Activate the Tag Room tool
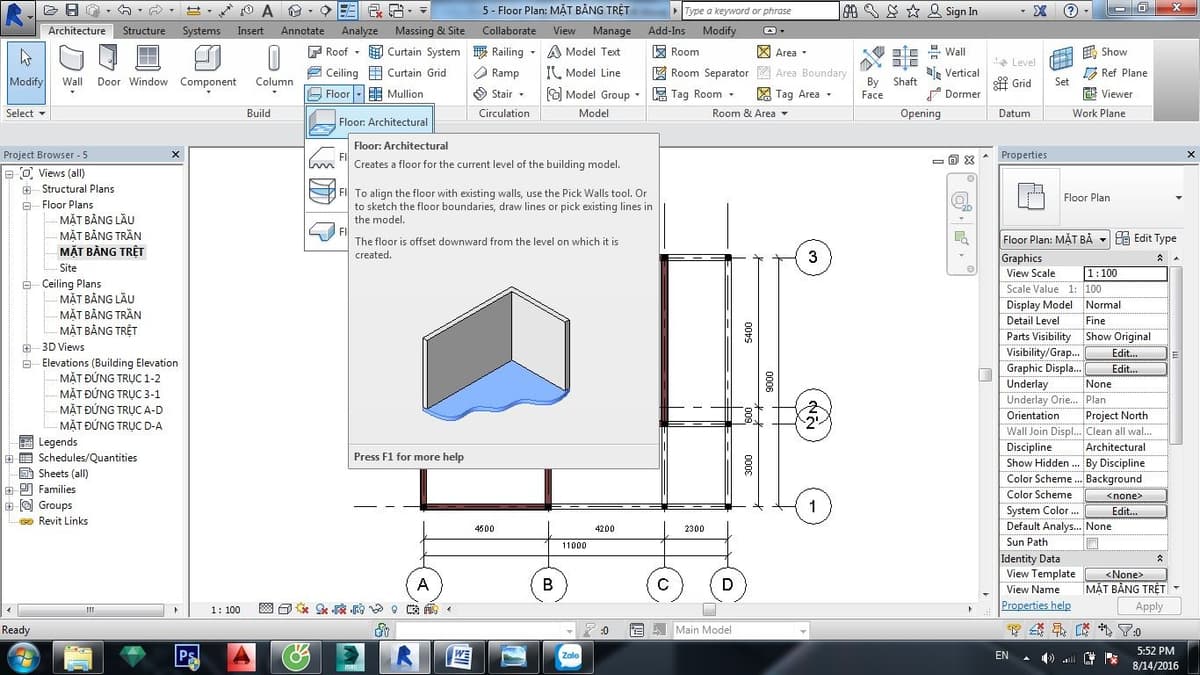 click(693, 94)
